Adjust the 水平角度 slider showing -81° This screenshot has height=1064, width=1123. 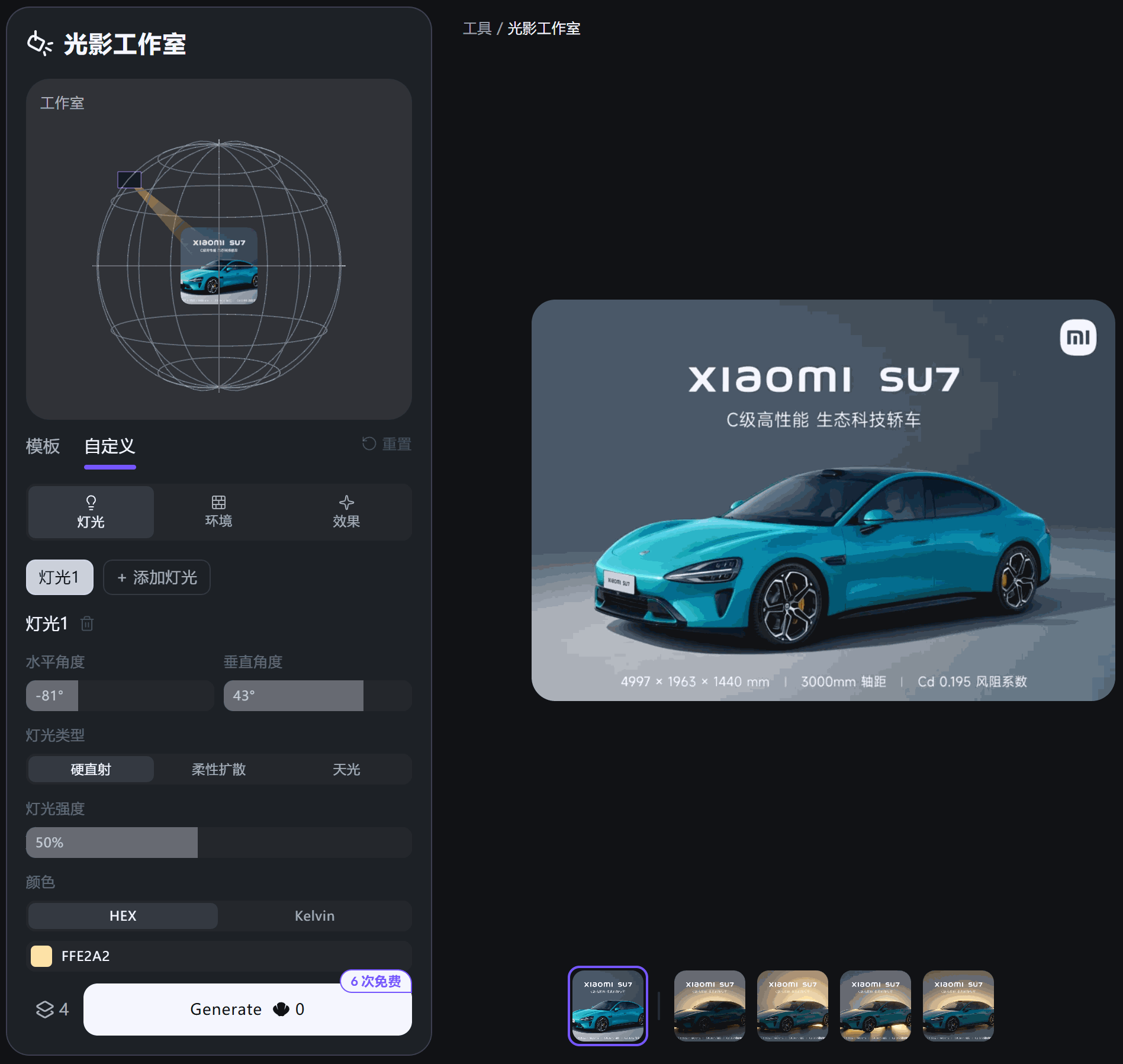(x=120, y=696)
